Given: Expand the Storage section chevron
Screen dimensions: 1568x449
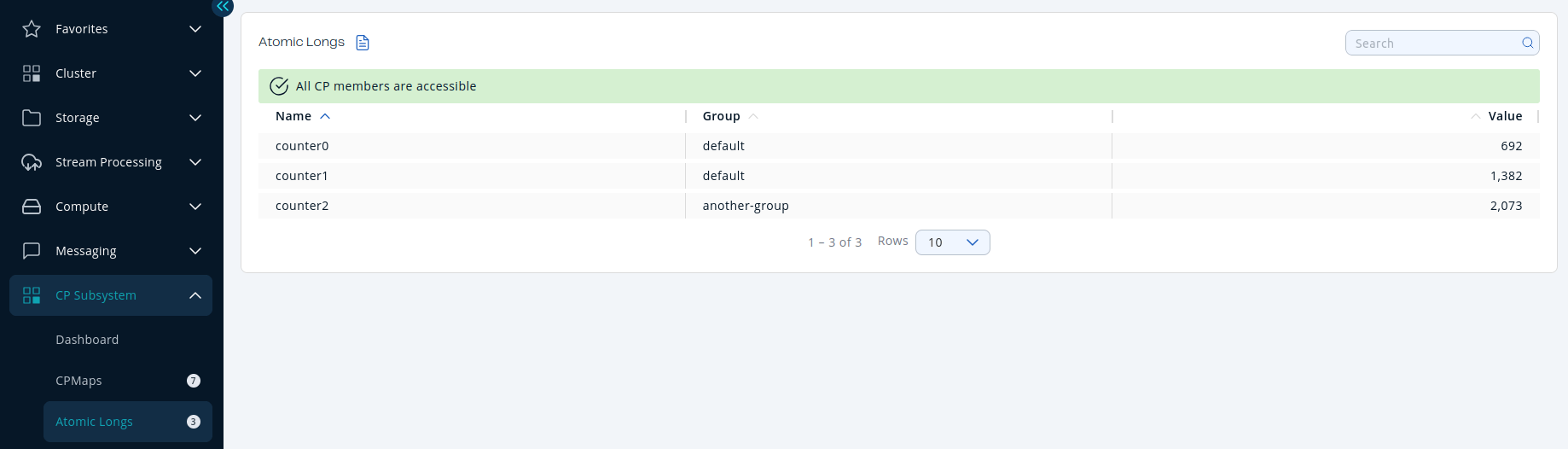Looking at the screenshot, I should pyautogui.click(x=195, y=118).
